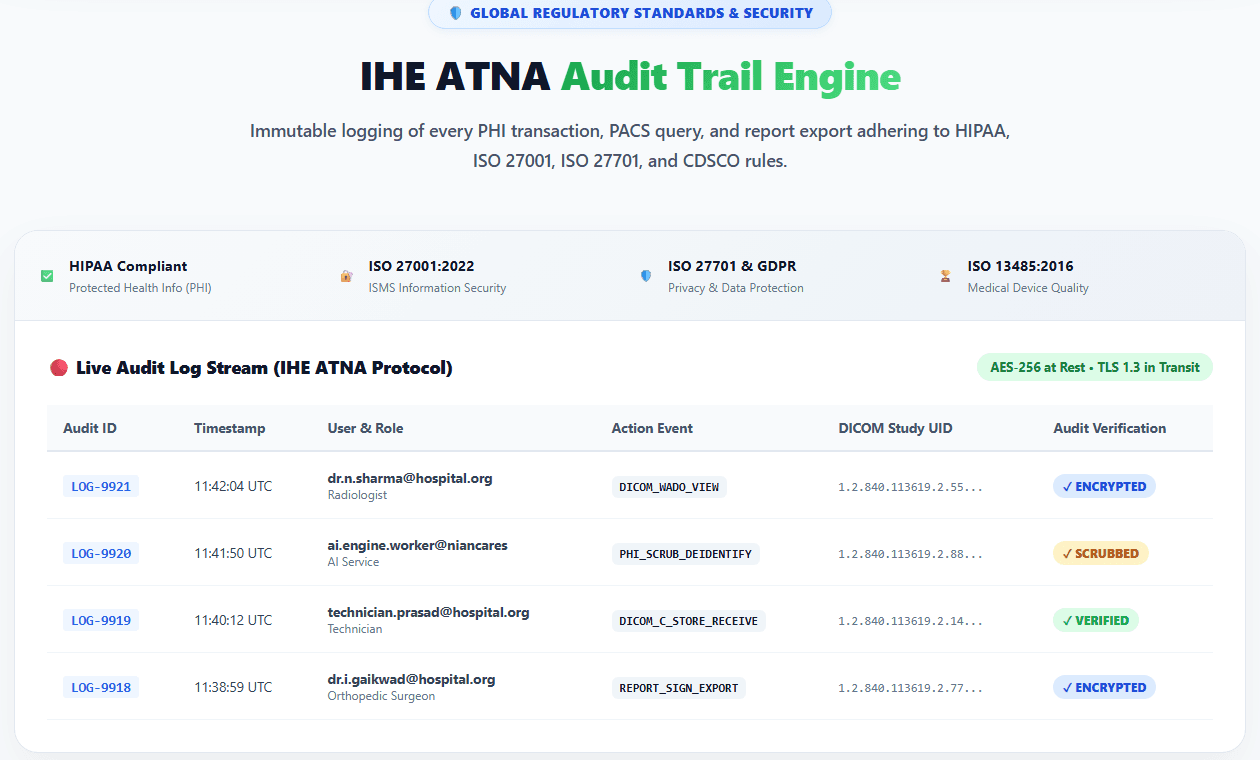Open audit entry LOG-9919
1260x760 pixels.
coord(101,621)
